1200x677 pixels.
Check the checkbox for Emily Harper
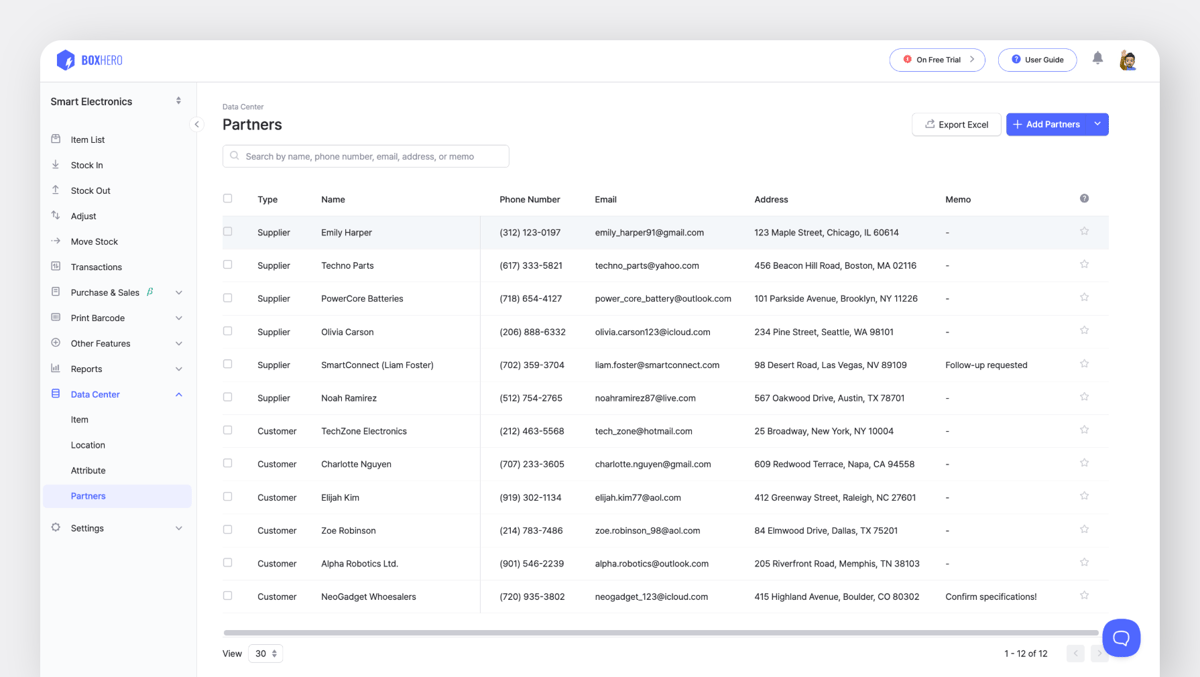[227, 231]
